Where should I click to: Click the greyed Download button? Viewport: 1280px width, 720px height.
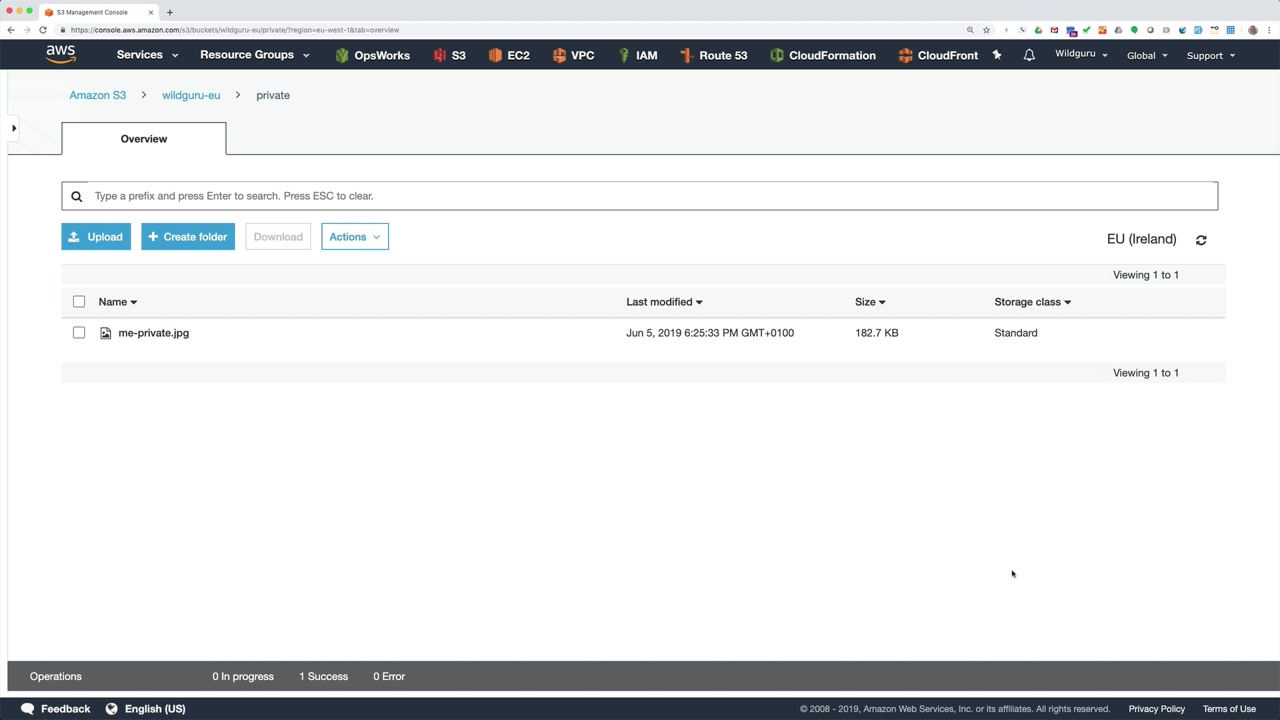278,237
